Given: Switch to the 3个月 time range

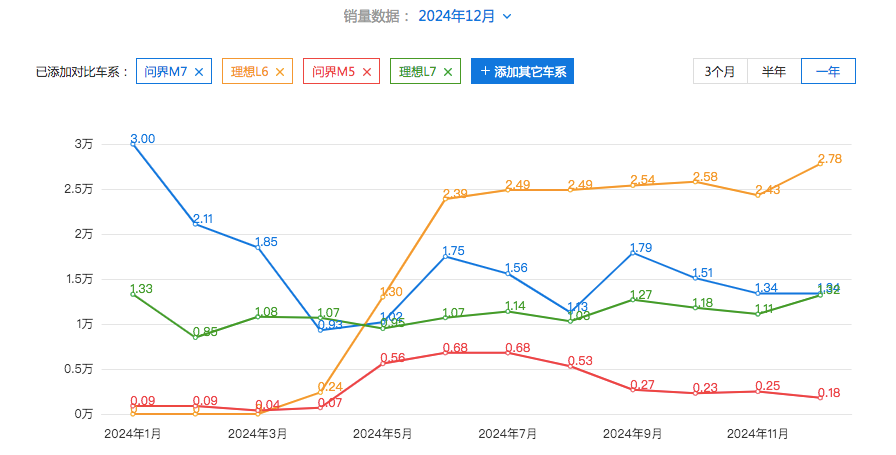Looking at the screenshot, I should click(x=719, y=71).
